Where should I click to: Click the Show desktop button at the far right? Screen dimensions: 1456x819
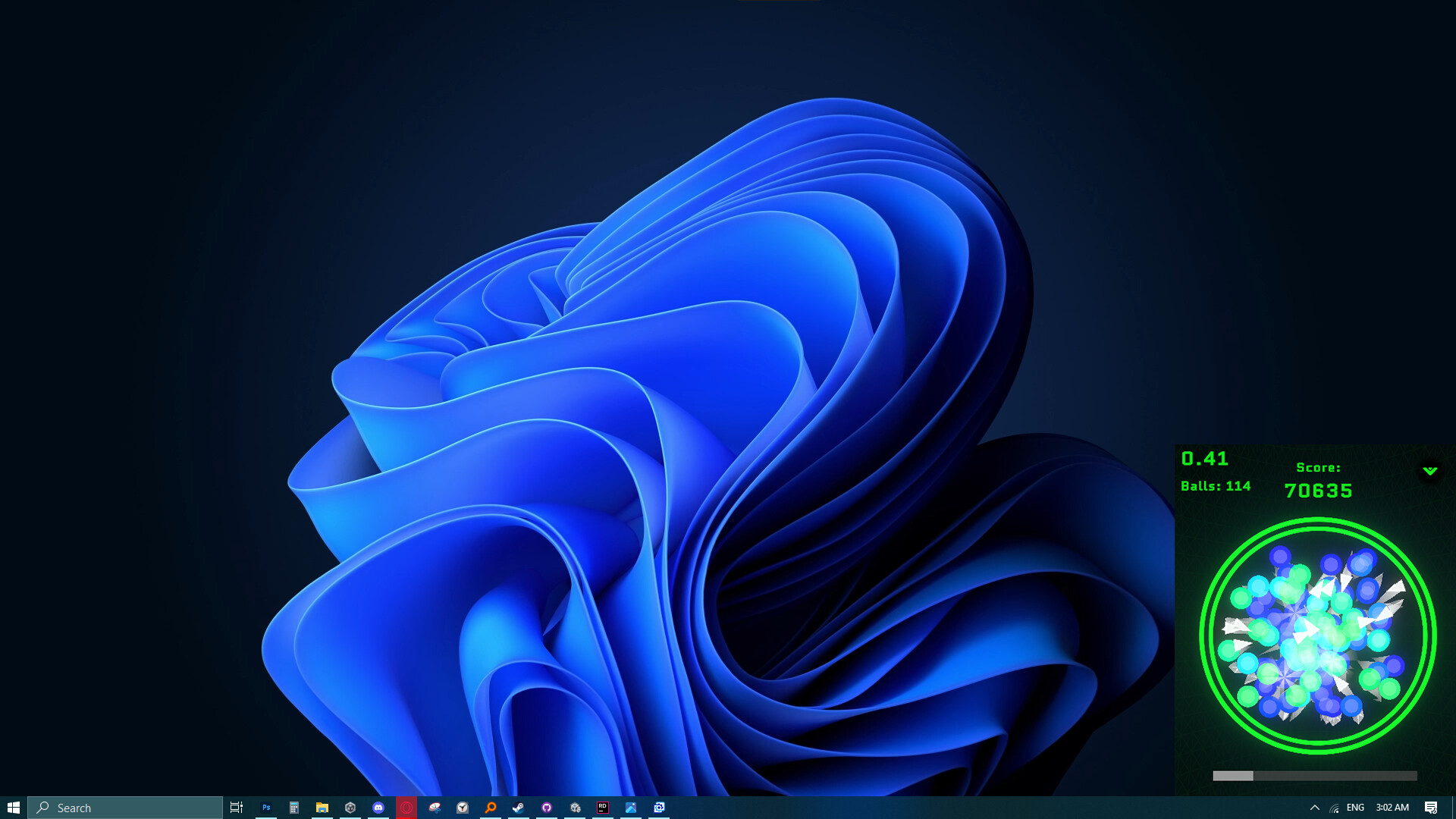pyautogui.click(x=1454, y=808)
